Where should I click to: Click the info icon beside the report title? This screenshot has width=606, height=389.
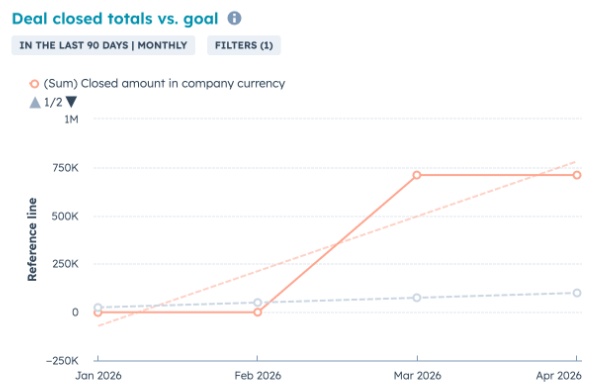[234, 18]
